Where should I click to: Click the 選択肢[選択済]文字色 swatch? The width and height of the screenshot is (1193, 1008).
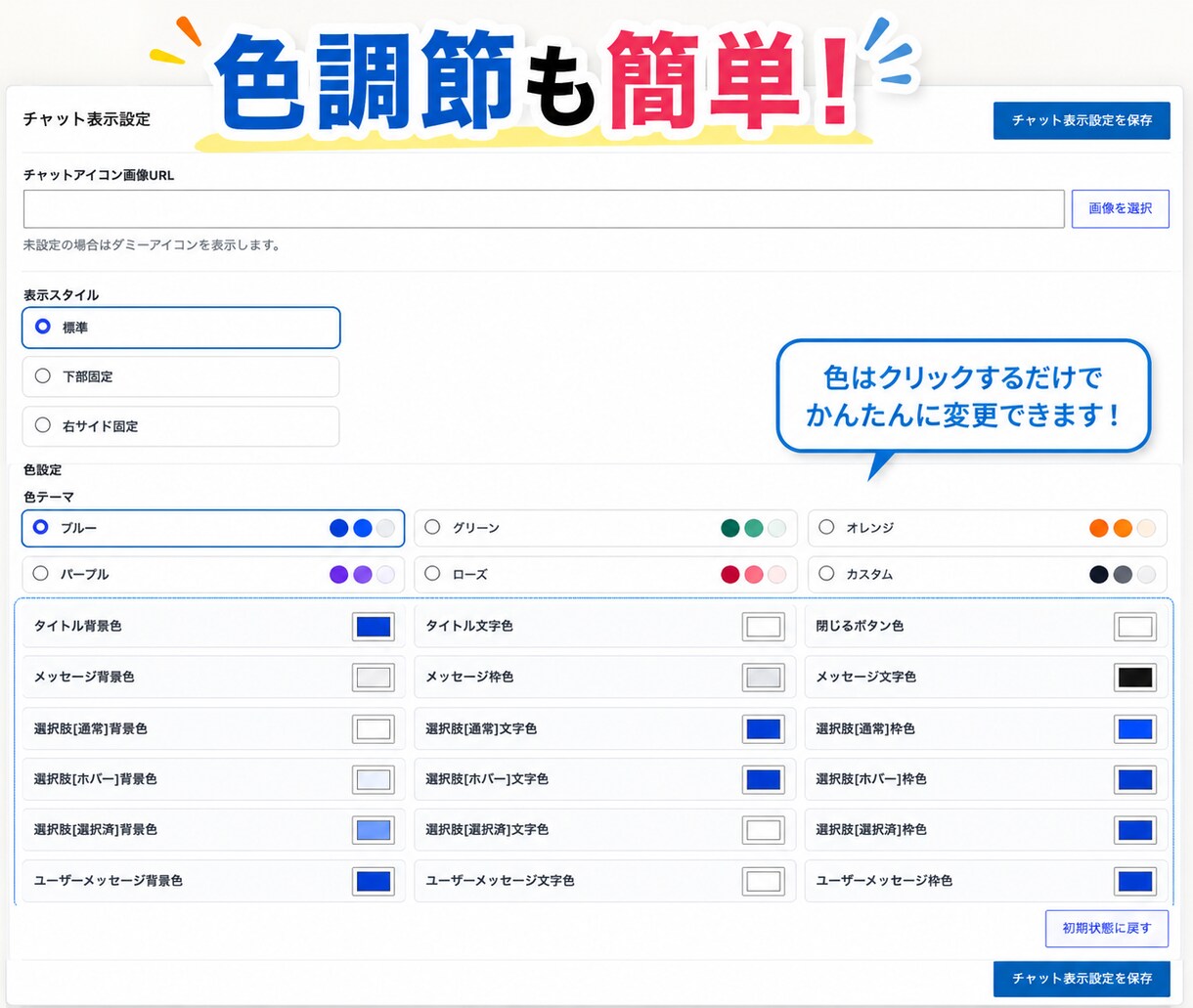coord(764,830)
